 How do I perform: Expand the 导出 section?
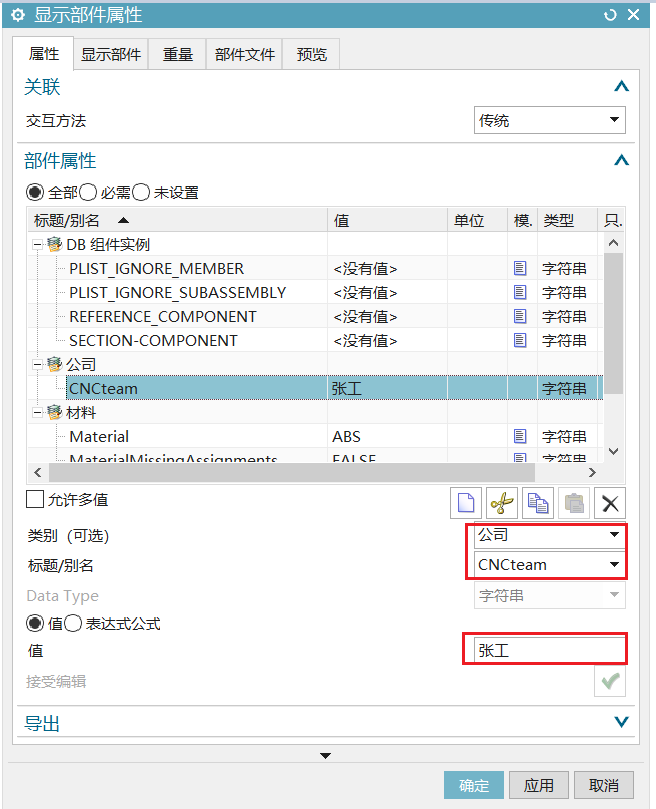621,721
